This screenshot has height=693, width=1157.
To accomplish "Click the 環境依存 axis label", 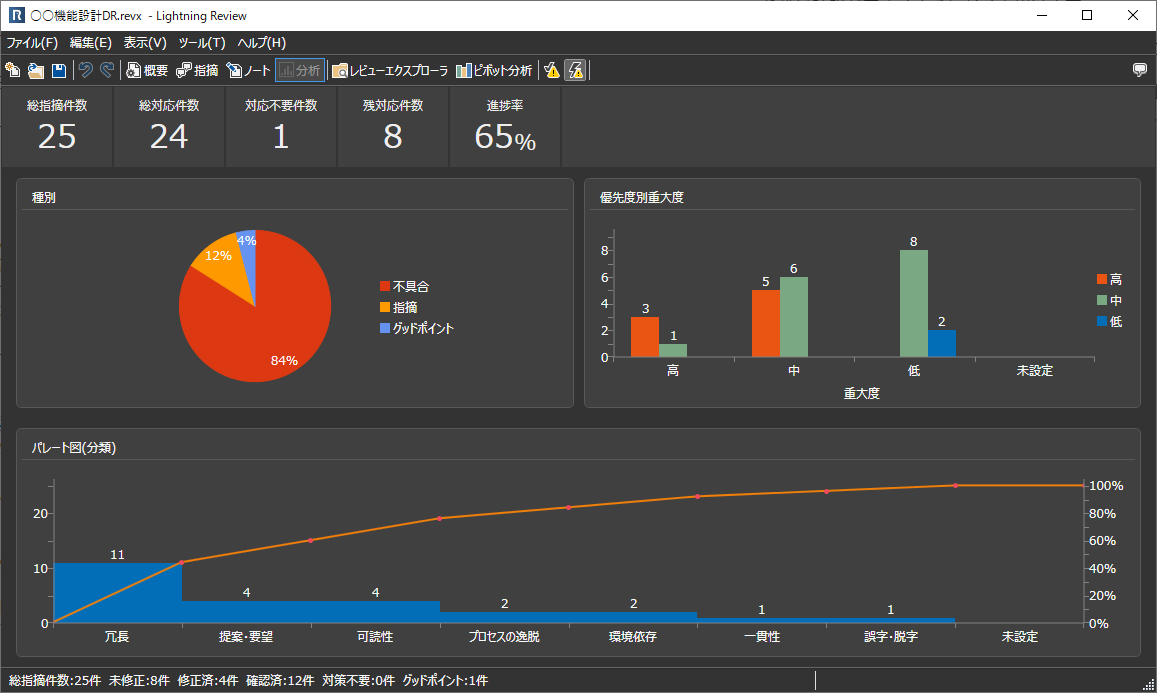I will pos(632,636).
